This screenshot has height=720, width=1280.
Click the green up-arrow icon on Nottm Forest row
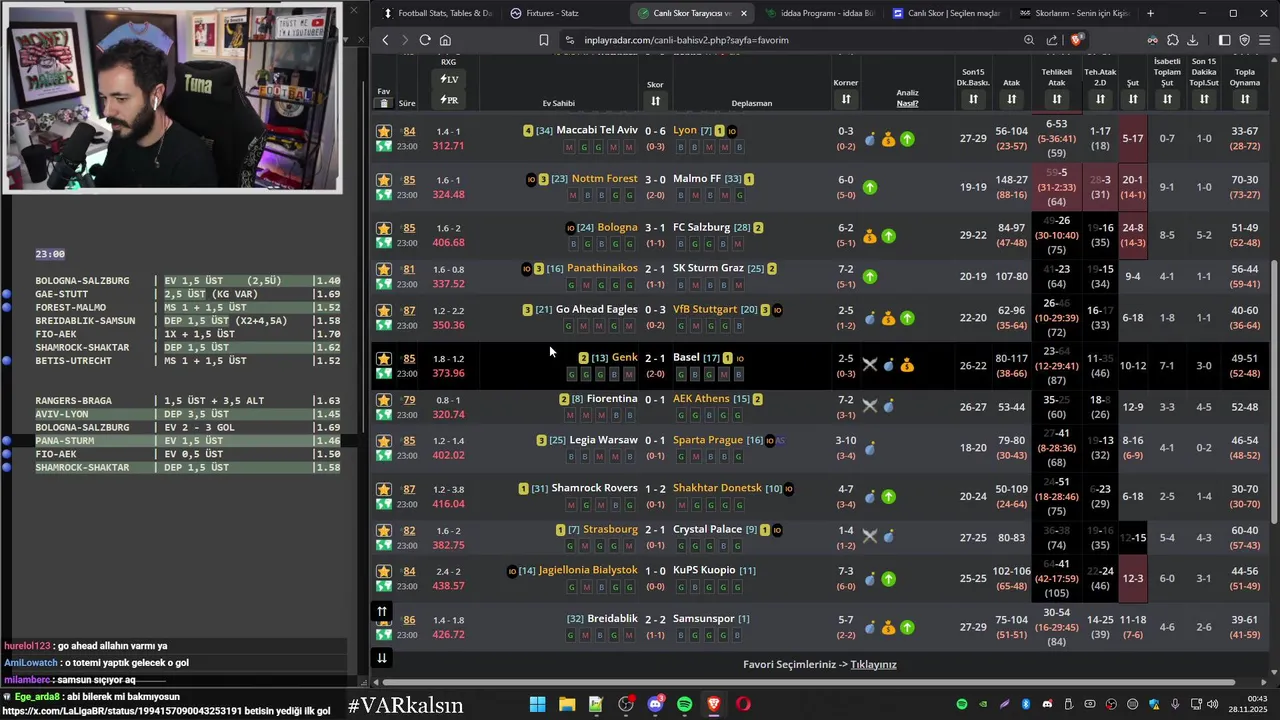870,187
